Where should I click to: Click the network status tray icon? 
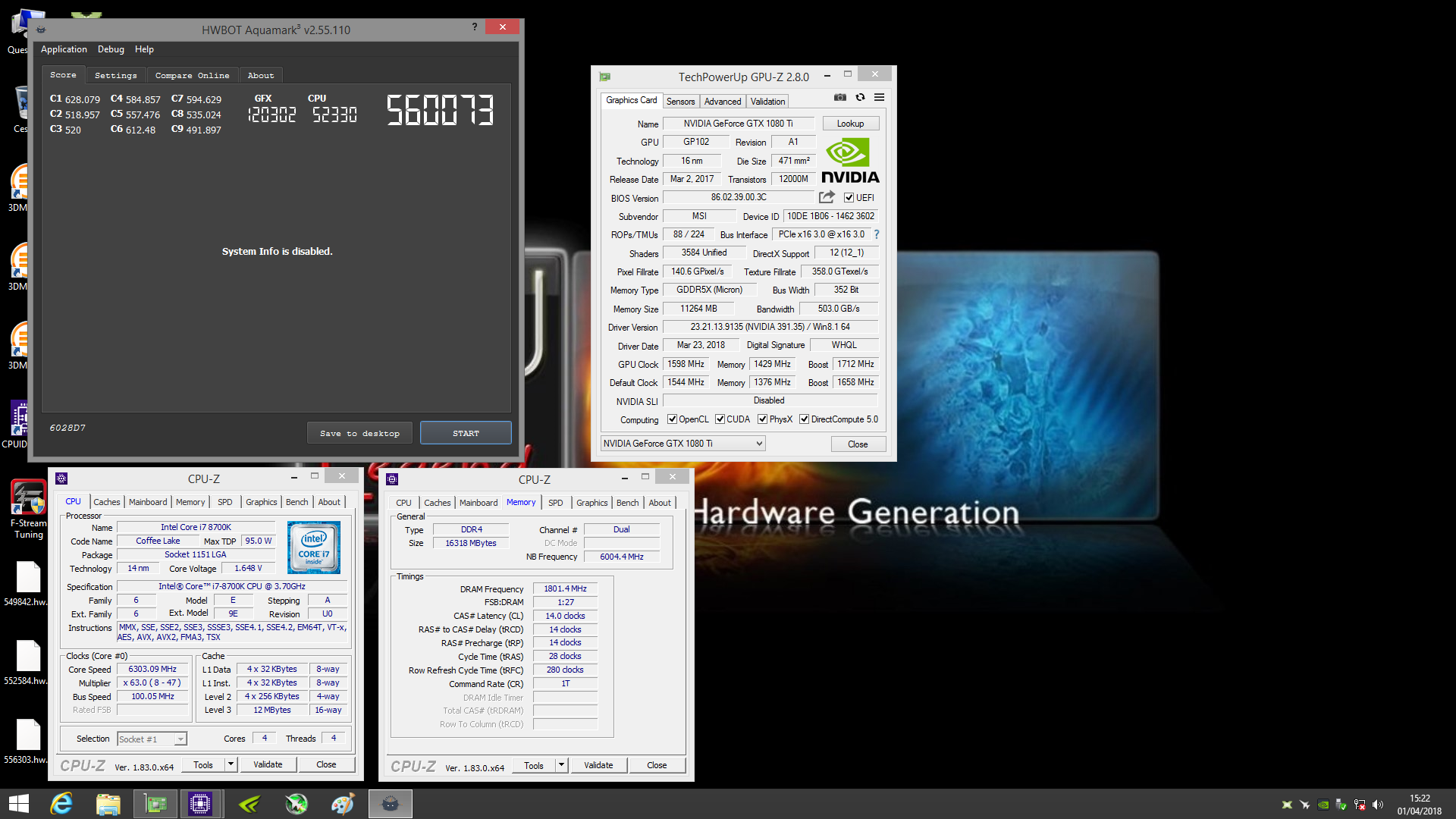pyautogui.click(x=1360, y=805)
